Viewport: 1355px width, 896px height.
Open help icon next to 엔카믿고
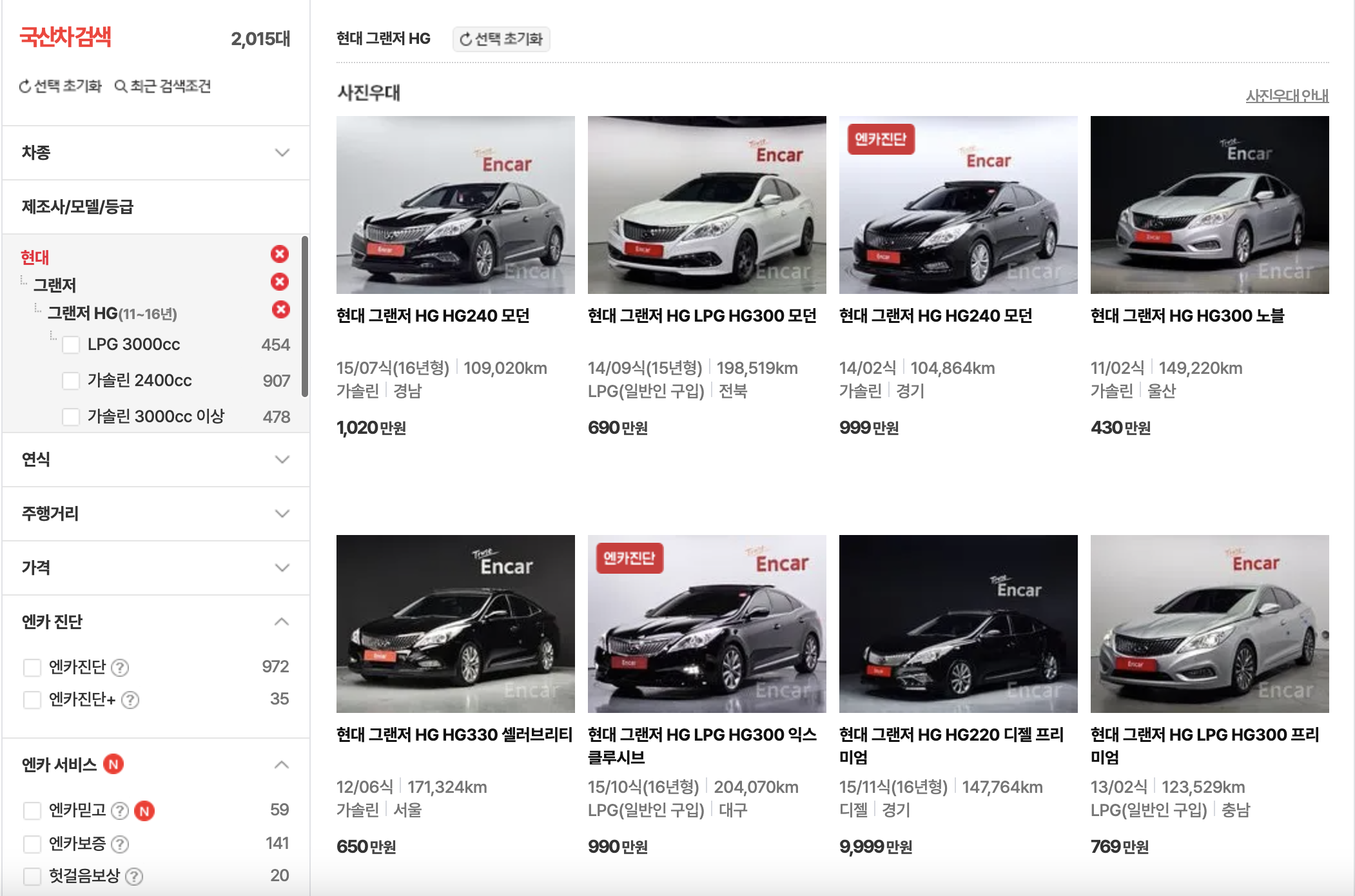pyautogui.click(x=120, y=811)
